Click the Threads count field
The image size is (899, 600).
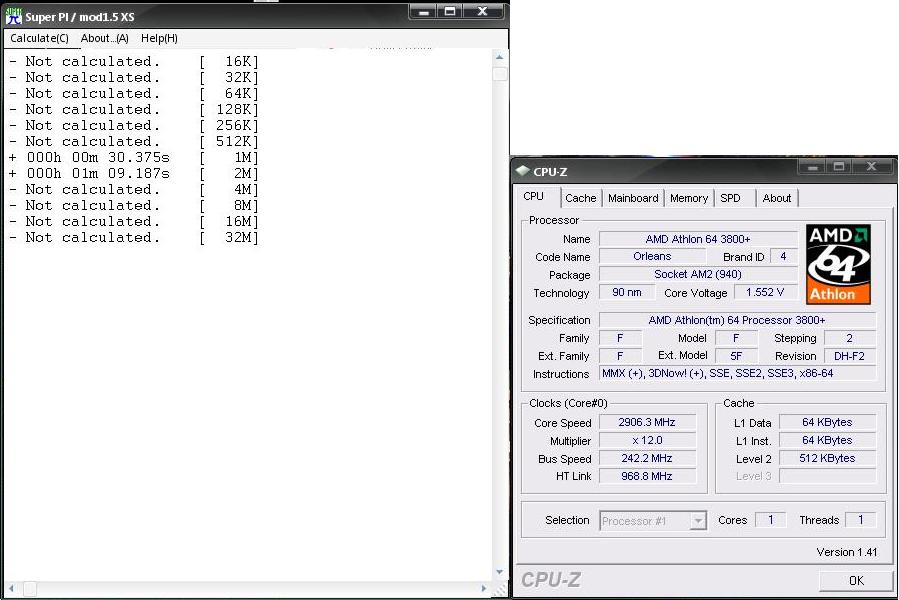861,520
